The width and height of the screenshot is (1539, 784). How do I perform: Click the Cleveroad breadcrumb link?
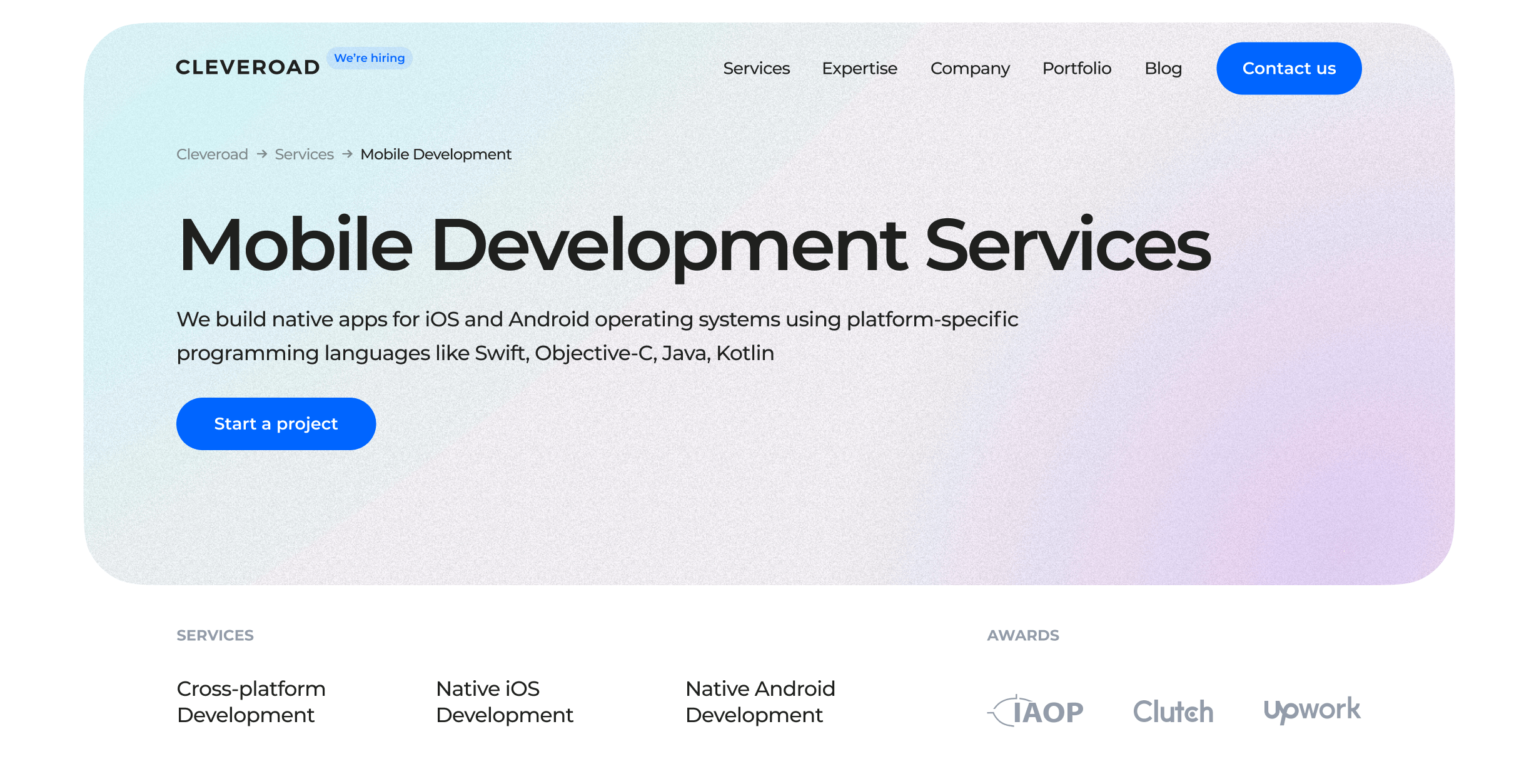211,154
